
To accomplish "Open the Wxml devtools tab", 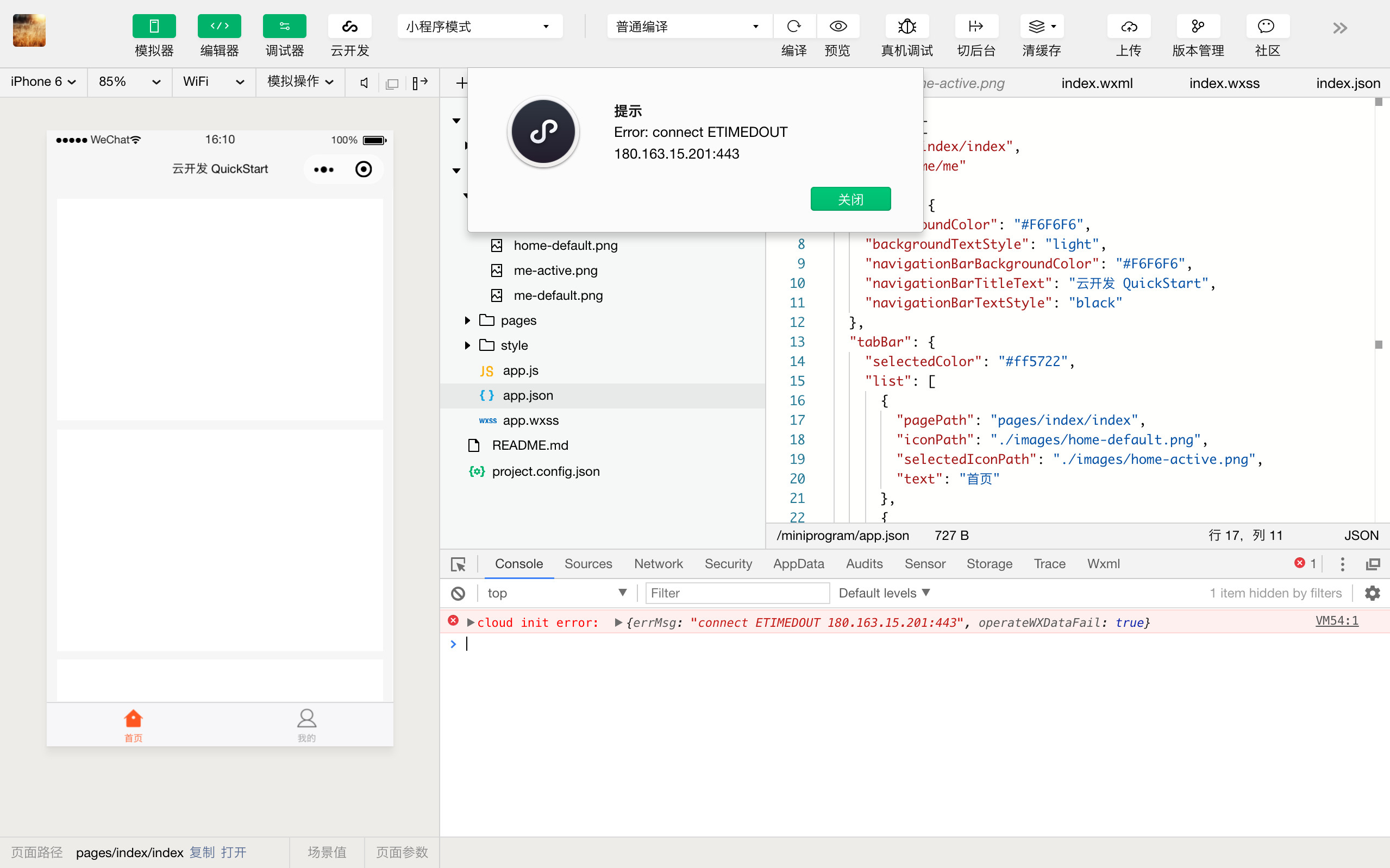I will coord(1103,564).
